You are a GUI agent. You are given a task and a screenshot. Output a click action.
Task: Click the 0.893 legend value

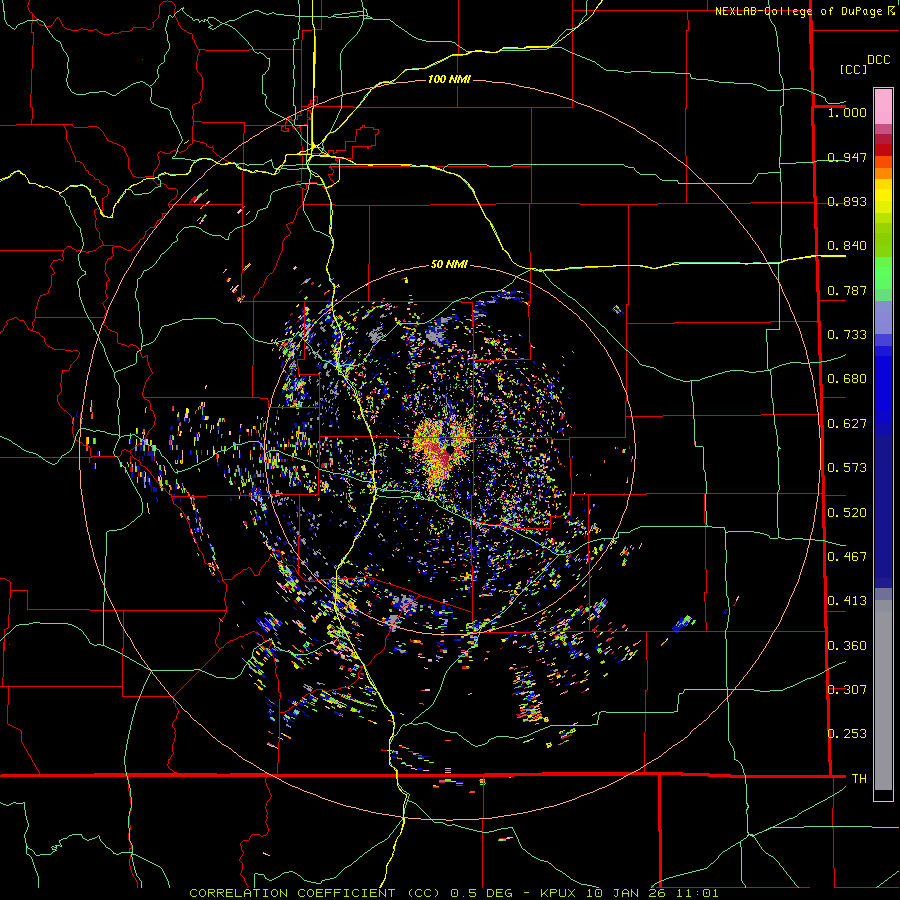tap(847, 201)
